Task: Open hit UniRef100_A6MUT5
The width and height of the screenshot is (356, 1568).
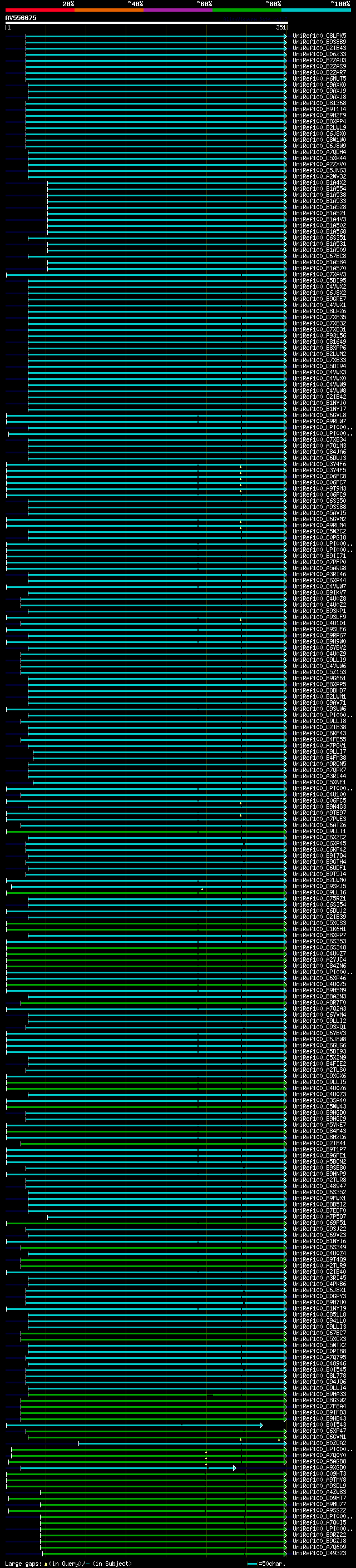Action: pyautogui.click(x=319, y=78)
